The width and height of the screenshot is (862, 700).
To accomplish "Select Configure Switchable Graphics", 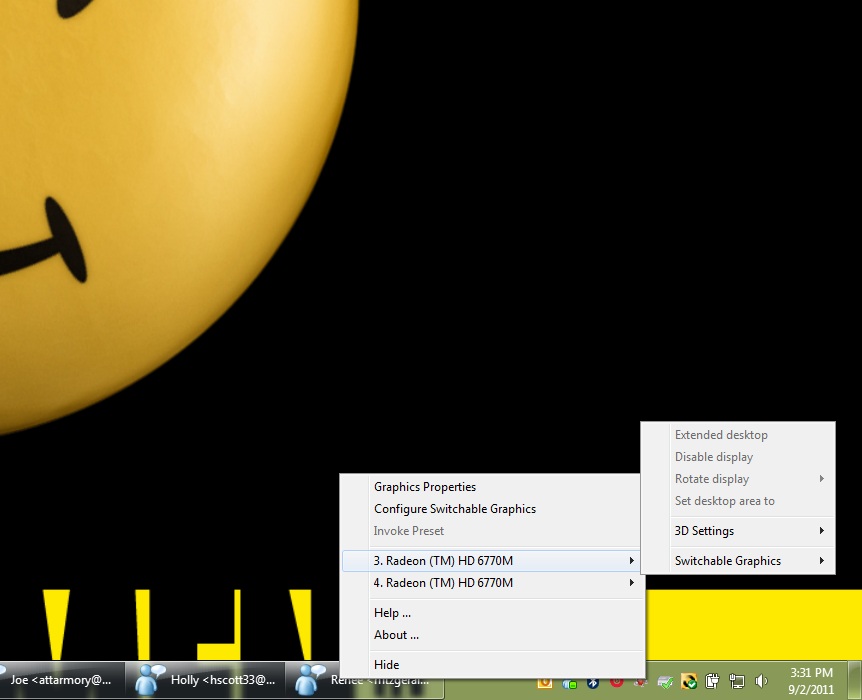I will pos(492,509).
